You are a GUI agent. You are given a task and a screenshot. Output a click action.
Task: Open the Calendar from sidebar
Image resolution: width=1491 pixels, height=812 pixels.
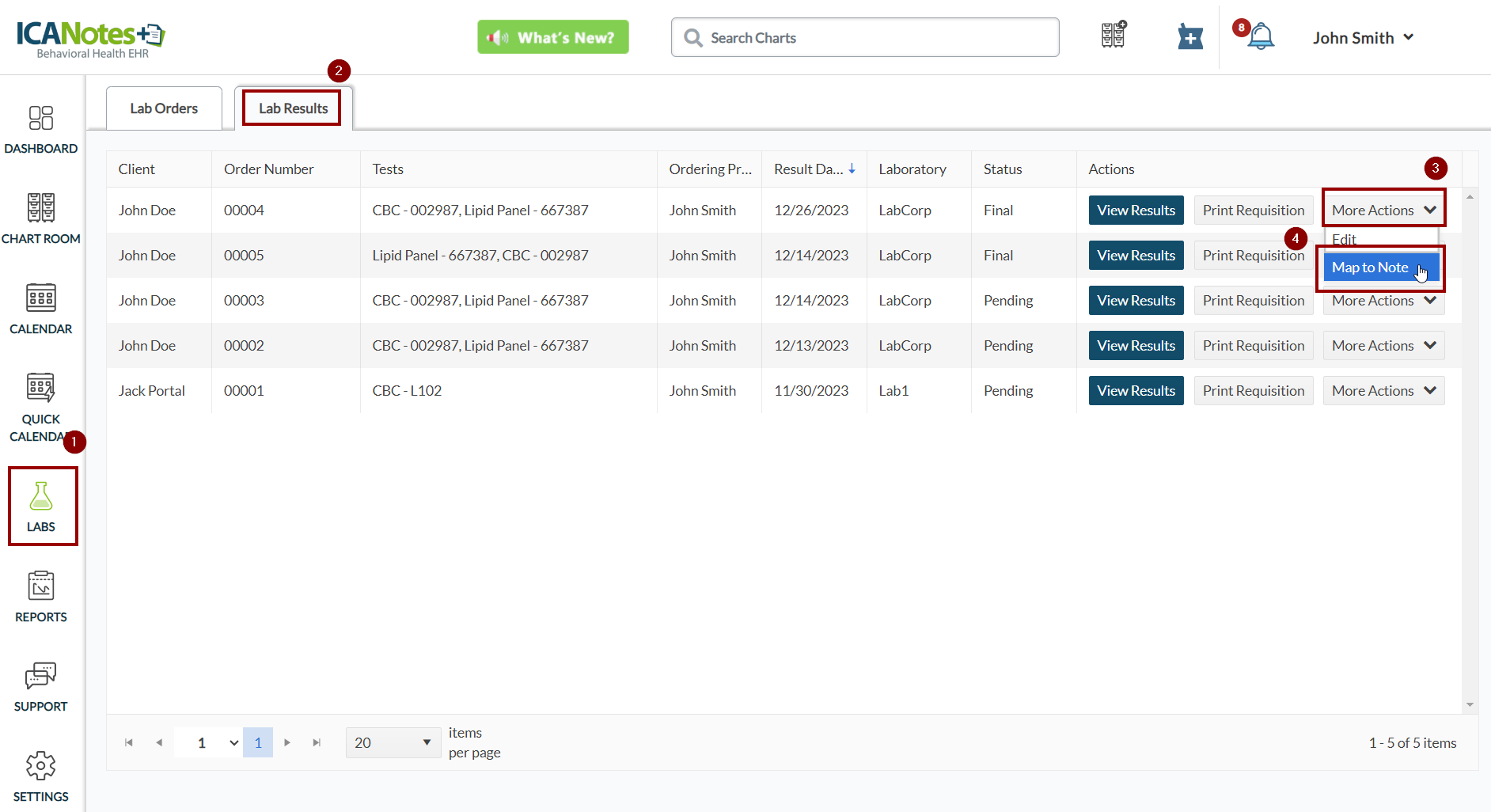pos(41,309)
